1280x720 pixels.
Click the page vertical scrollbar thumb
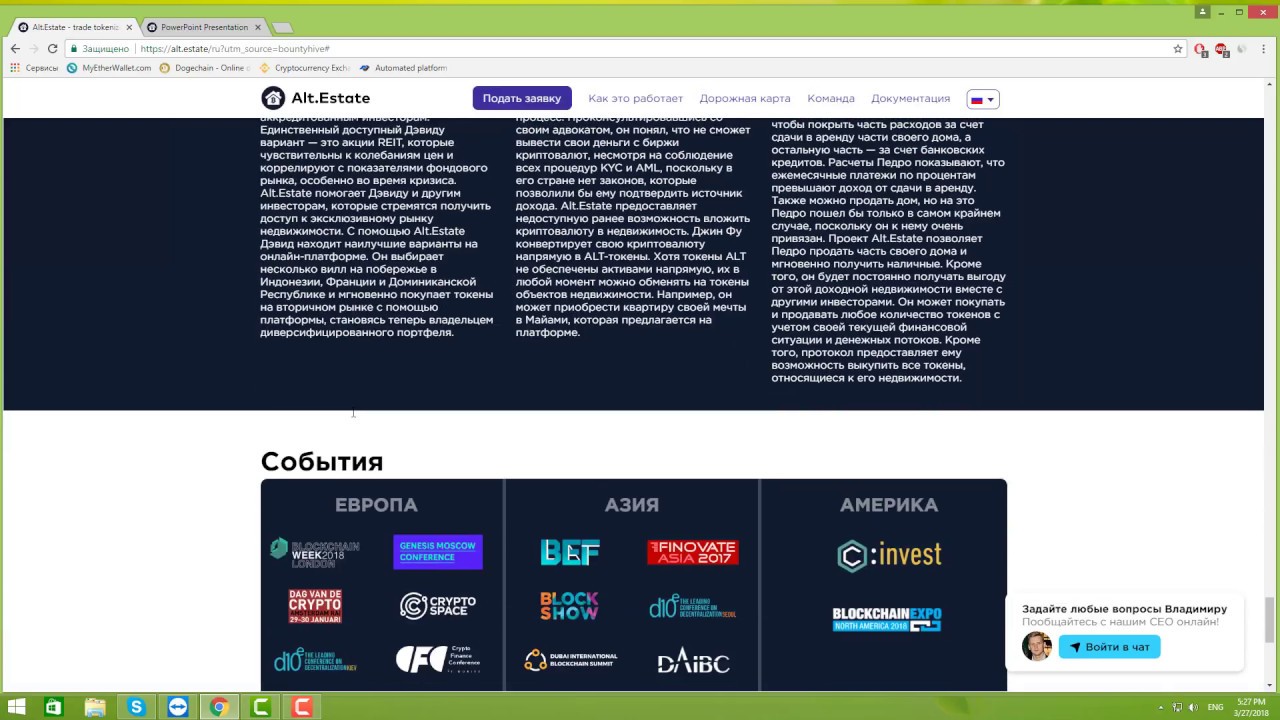1271,620
